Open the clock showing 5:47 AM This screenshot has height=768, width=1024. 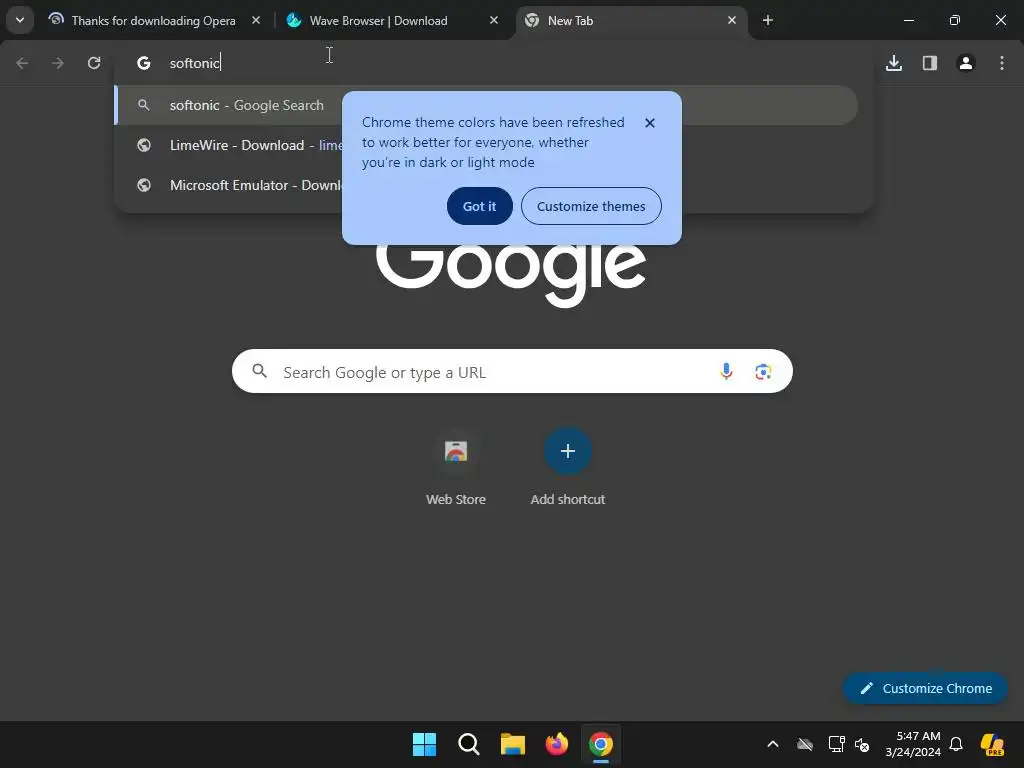point(913,744)
